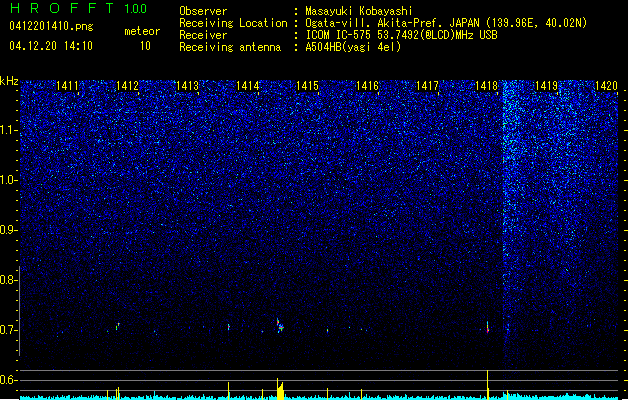629x400 pixels.
Task: Click the tallest yellow intensity spike at 1418
Action: [x=487, y=385]
